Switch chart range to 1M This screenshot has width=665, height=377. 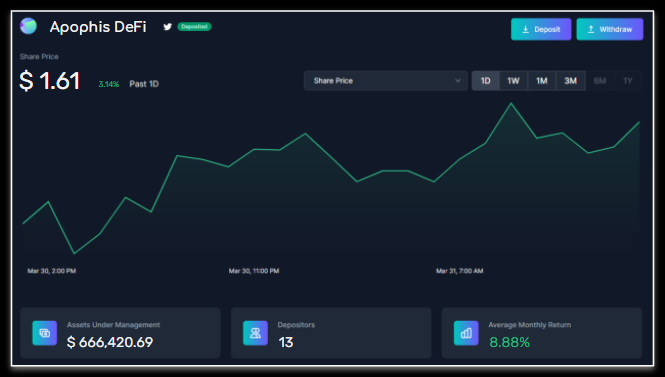pyautogui.click(x=542, y=81)
